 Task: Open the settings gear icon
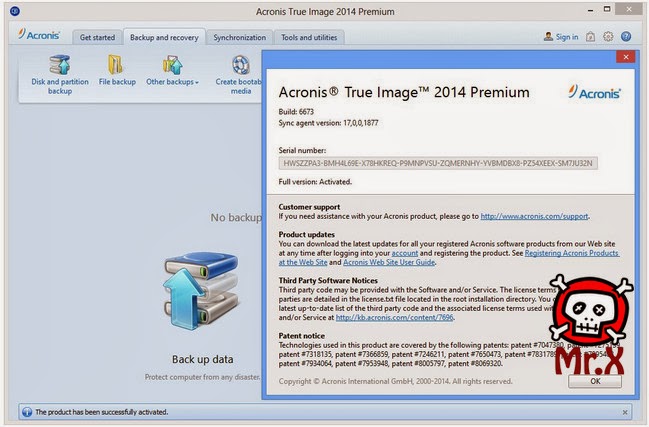click(608, 37)
